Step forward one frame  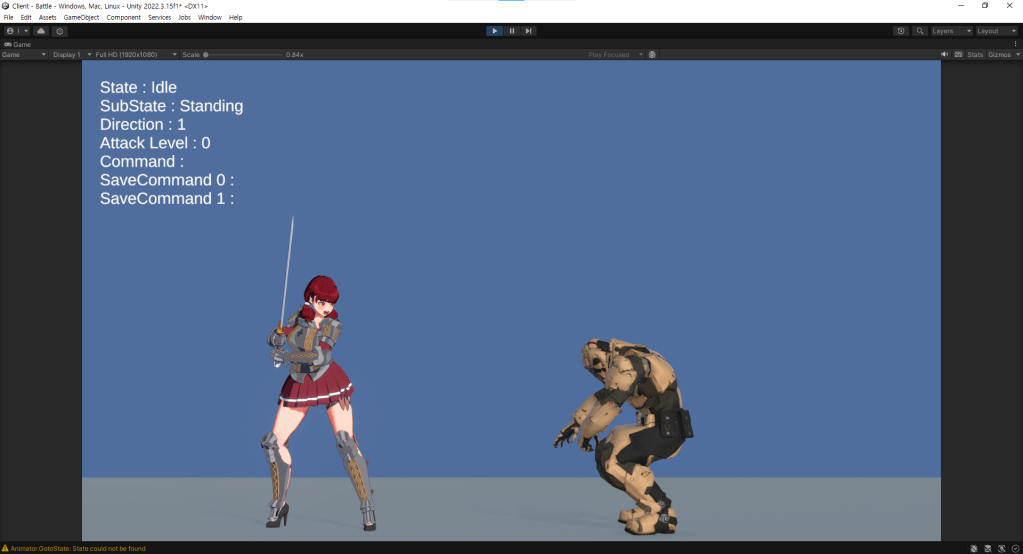click(529, 31)
